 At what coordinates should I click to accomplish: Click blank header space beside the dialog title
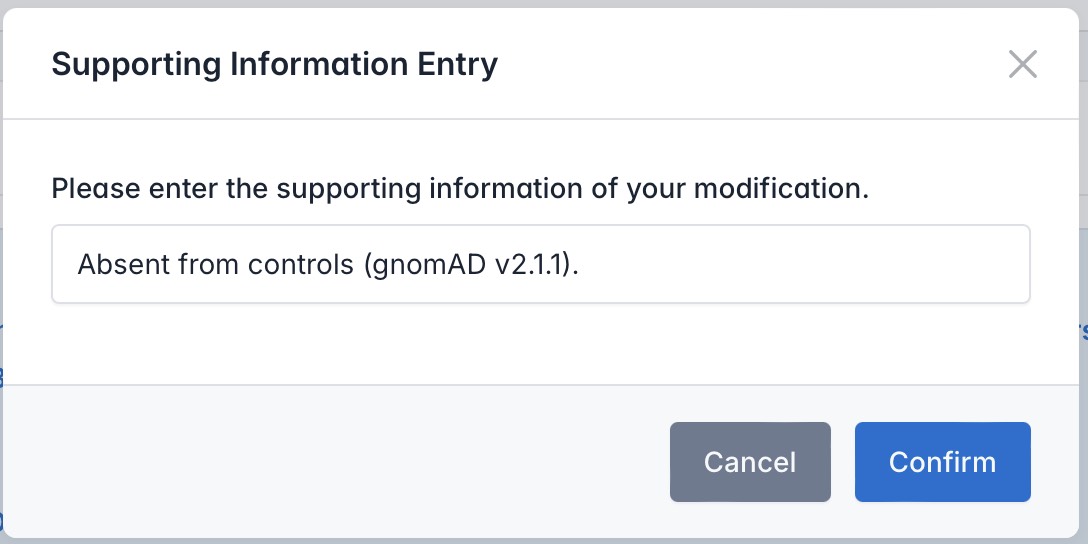pyautogui.click(x=750, y=65)
